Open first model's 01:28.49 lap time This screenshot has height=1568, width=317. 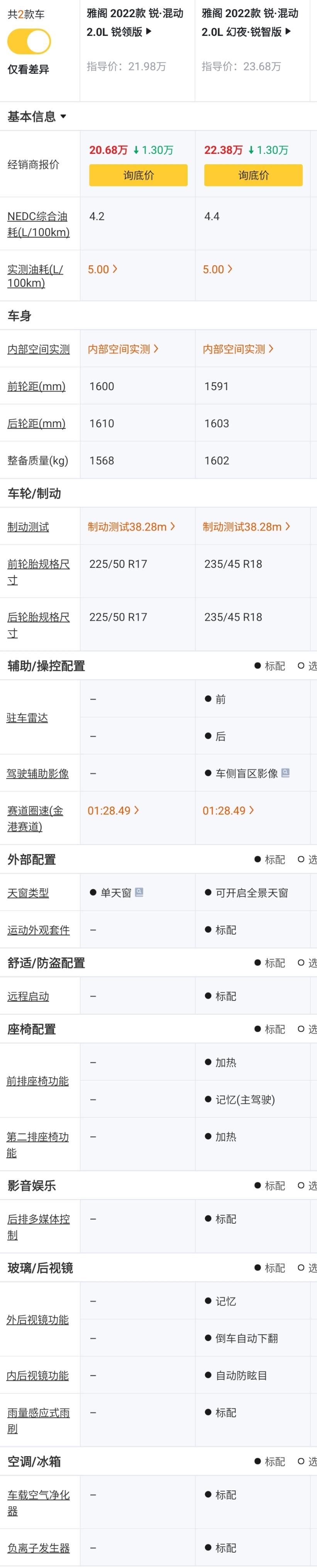click(113, 810)
